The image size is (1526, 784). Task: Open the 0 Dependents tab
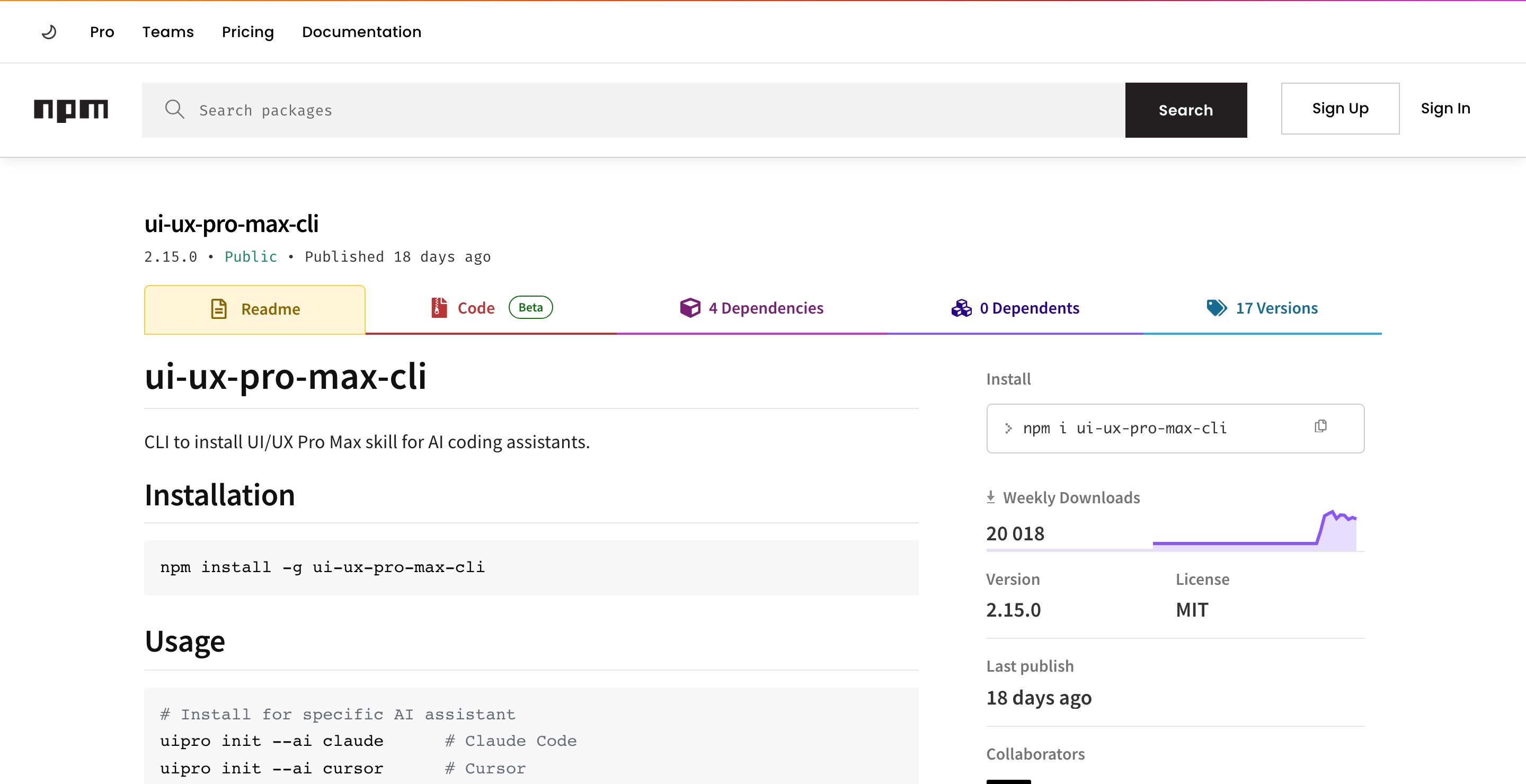1015,308
